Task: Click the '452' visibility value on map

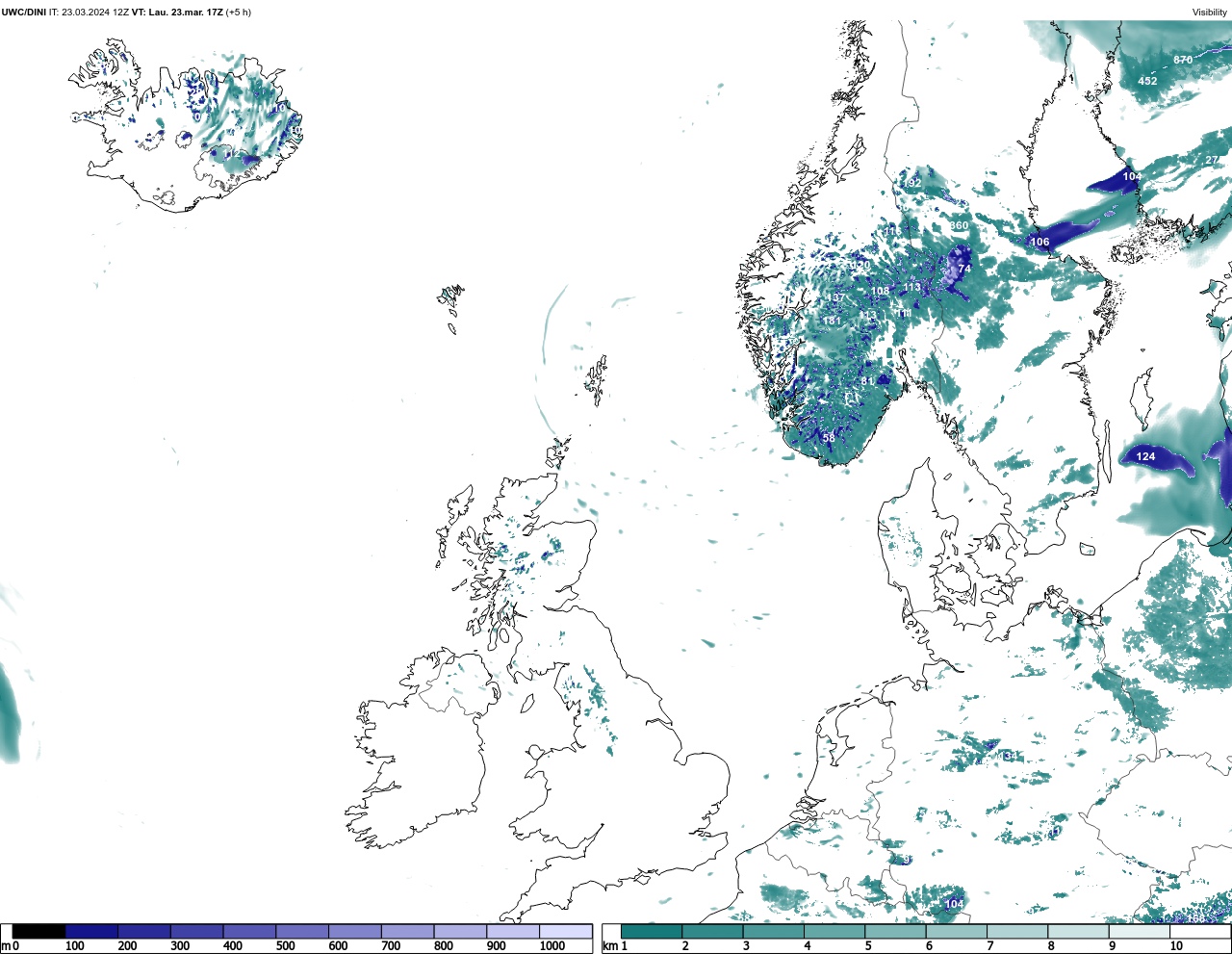Action: (x=1147, y=81)
